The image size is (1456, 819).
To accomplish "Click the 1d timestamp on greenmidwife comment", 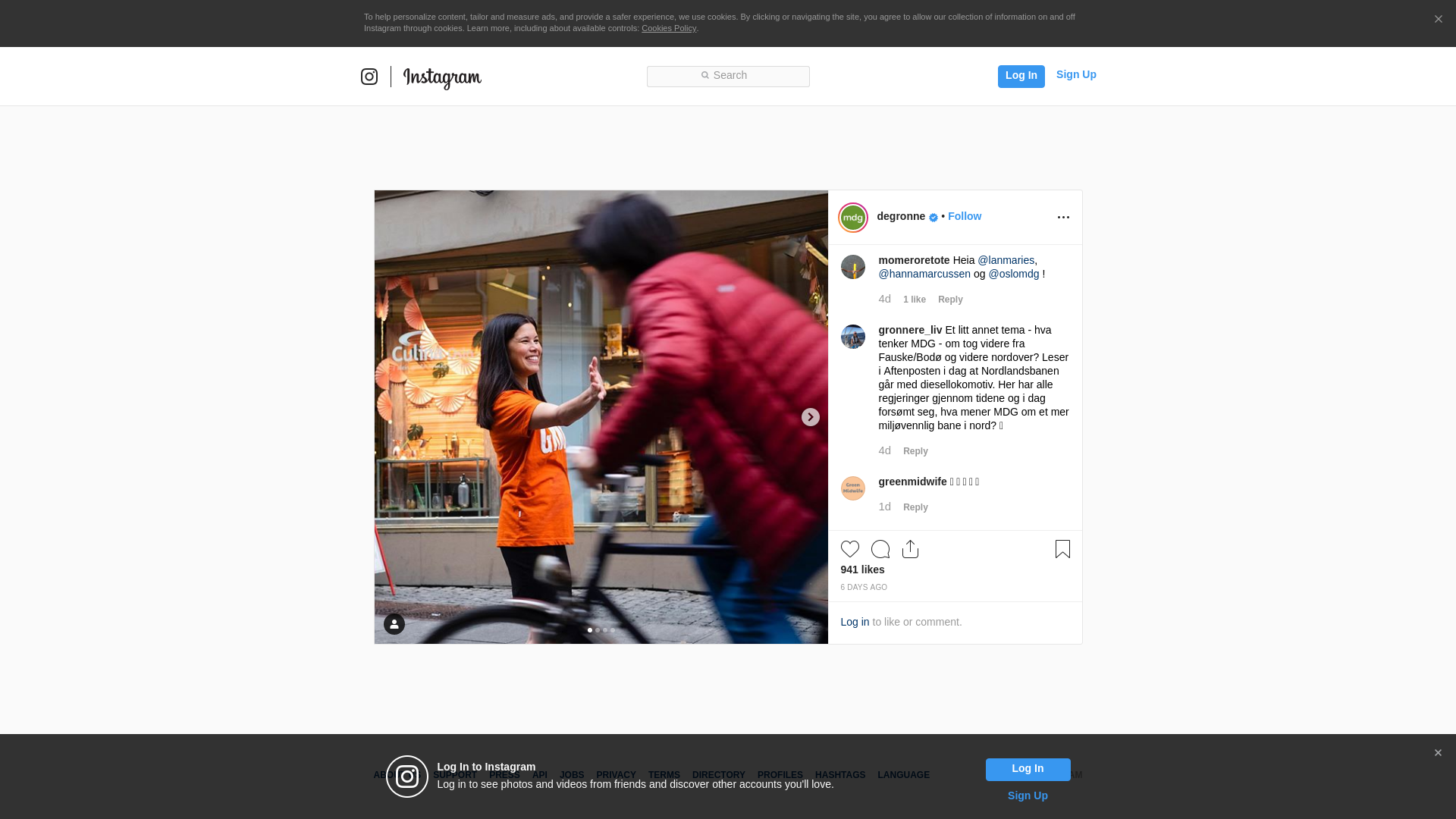I will (884, 507).
